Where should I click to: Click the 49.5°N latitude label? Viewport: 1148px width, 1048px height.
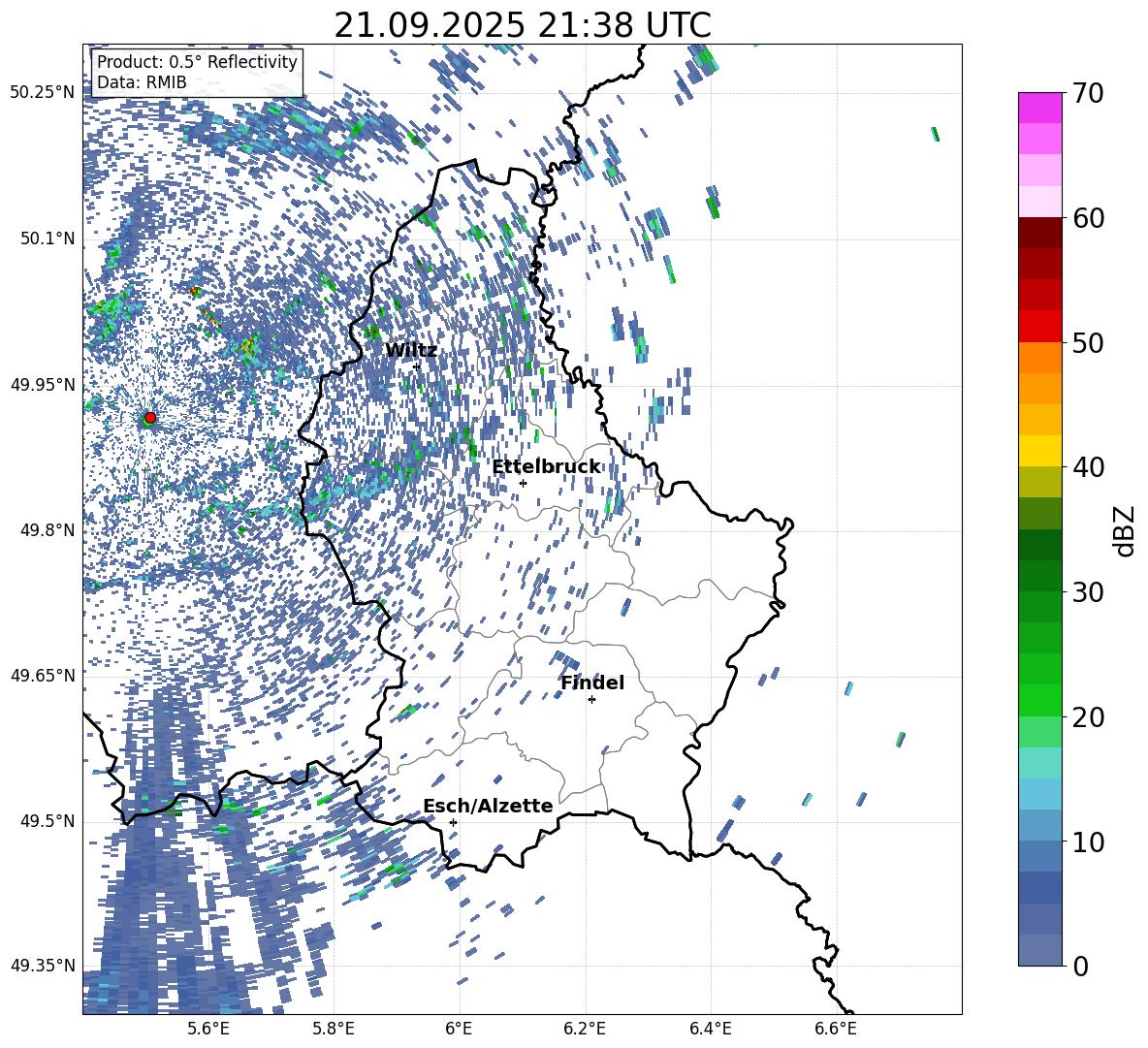click(48, 821)
